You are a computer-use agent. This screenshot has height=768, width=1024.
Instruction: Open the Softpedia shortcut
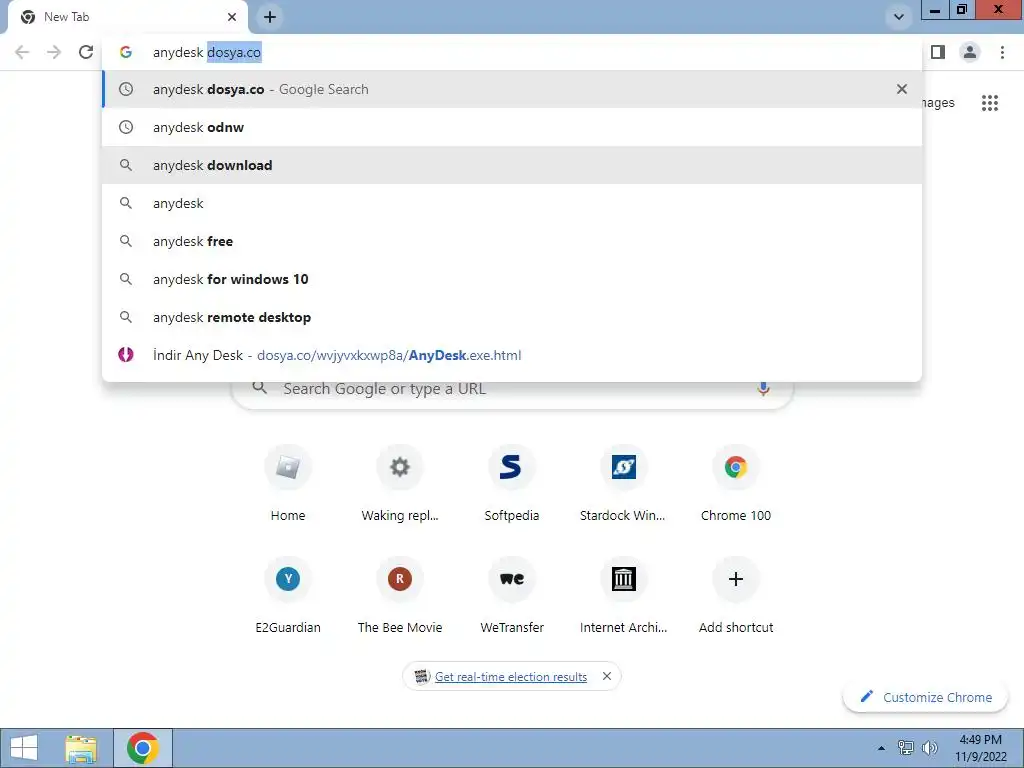pos(512,485)
